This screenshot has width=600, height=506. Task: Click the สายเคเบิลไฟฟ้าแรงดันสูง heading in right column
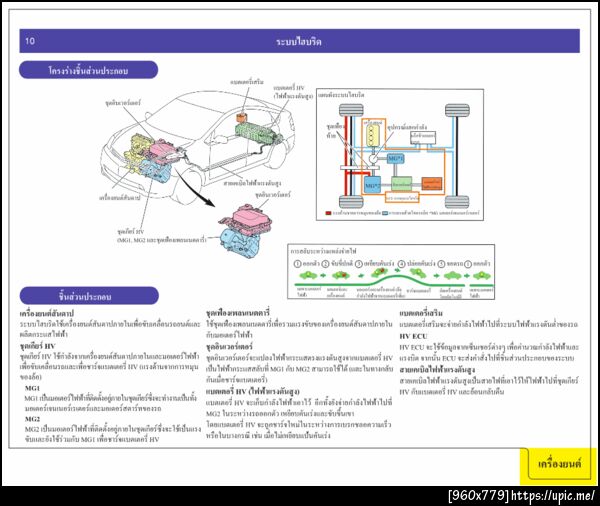coord(437,370)
